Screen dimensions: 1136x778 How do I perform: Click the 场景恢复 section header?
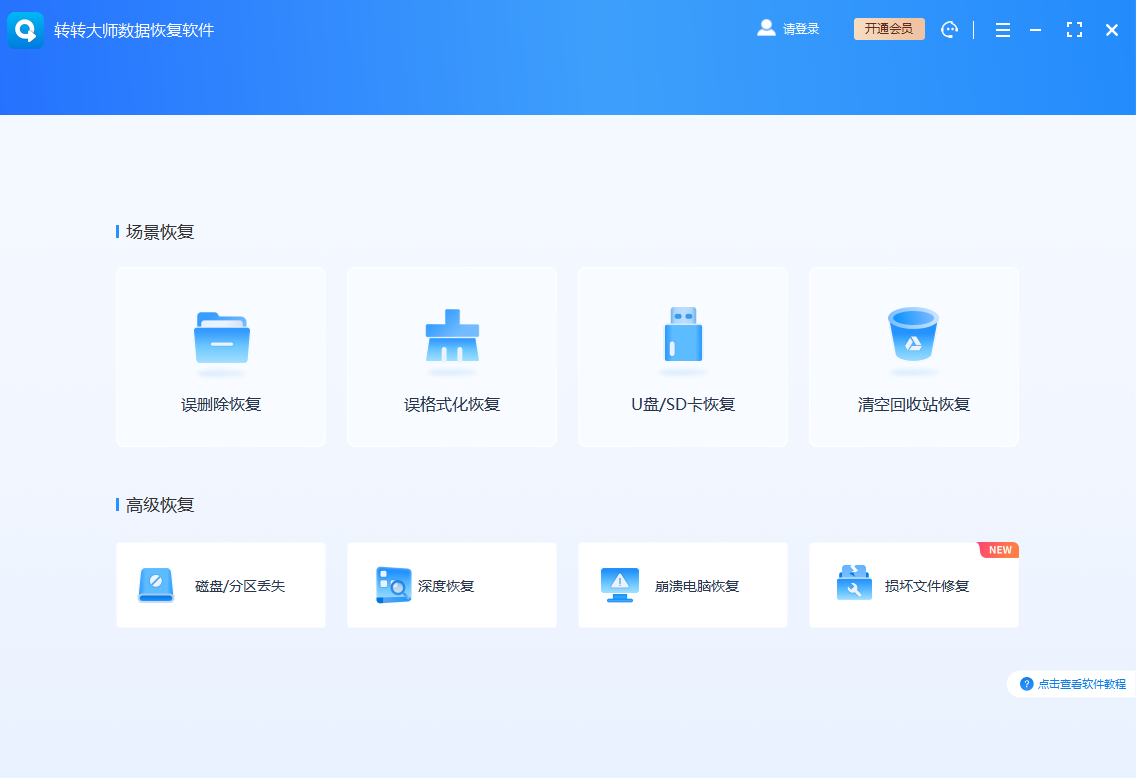pos(158,231)
